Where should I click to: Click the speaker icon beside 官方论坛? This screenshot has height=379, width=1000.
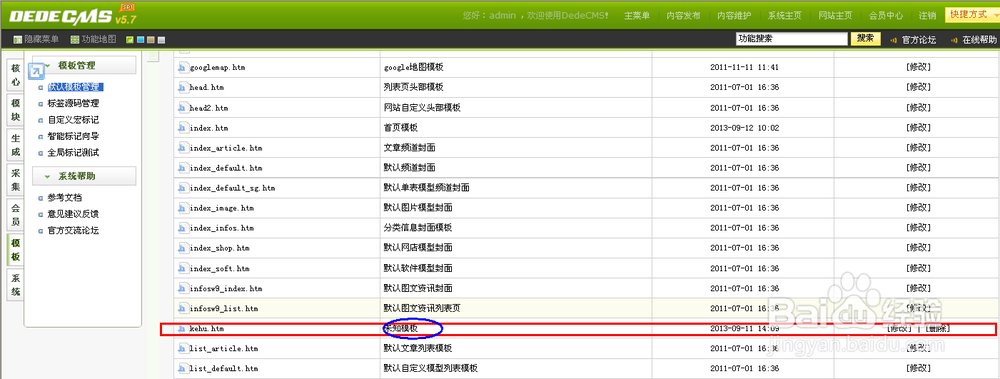893,40
